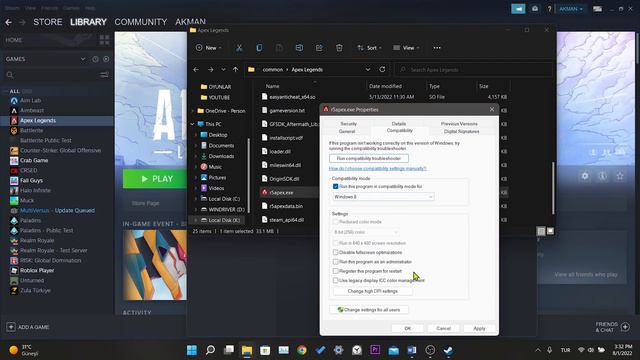Select Downloads in navigation pane
The height and width of the screenshot is (360, 640).
tap(221, 156)
